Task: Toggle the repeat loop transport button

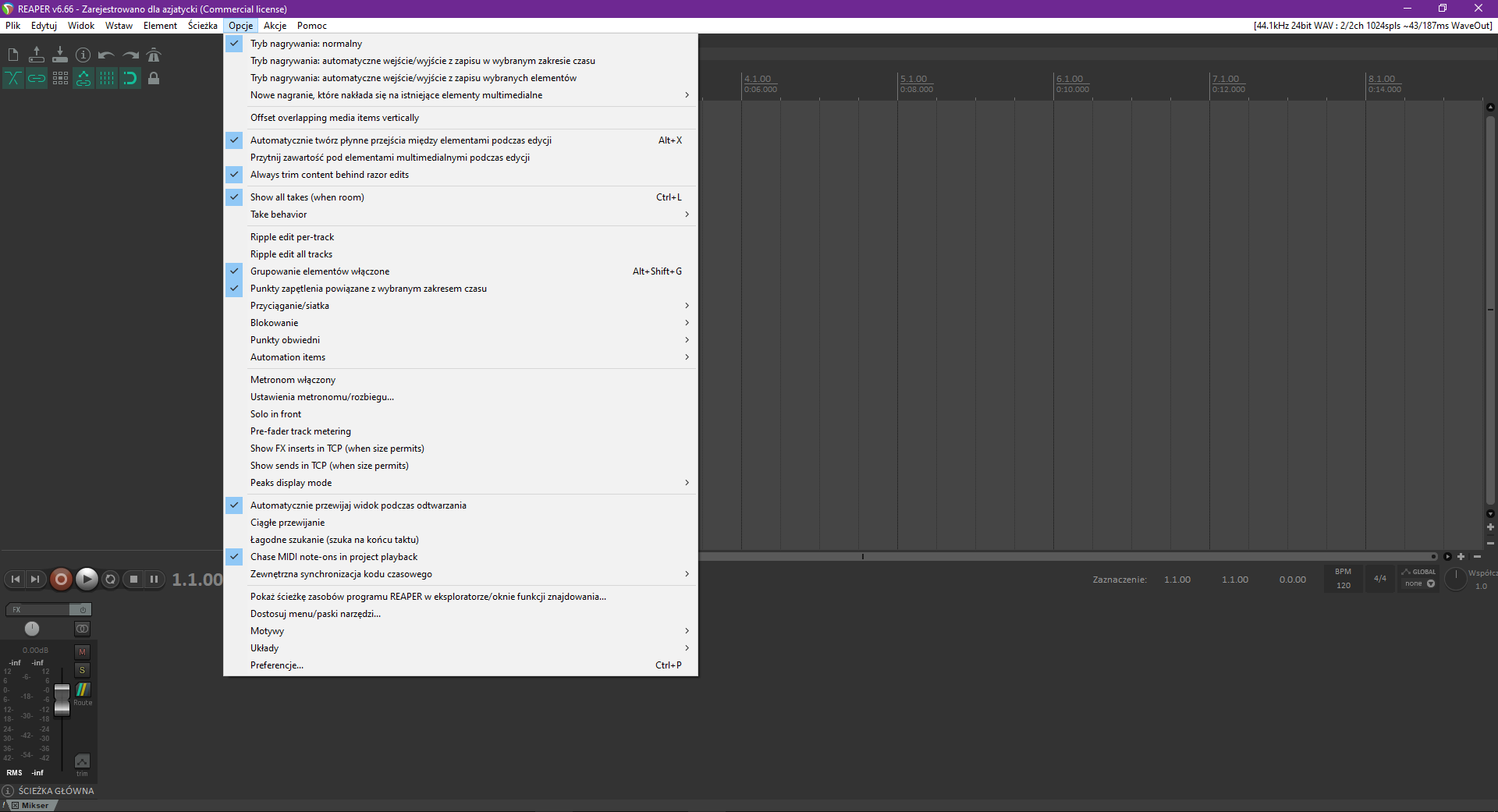Action: [x=111, y=579]
